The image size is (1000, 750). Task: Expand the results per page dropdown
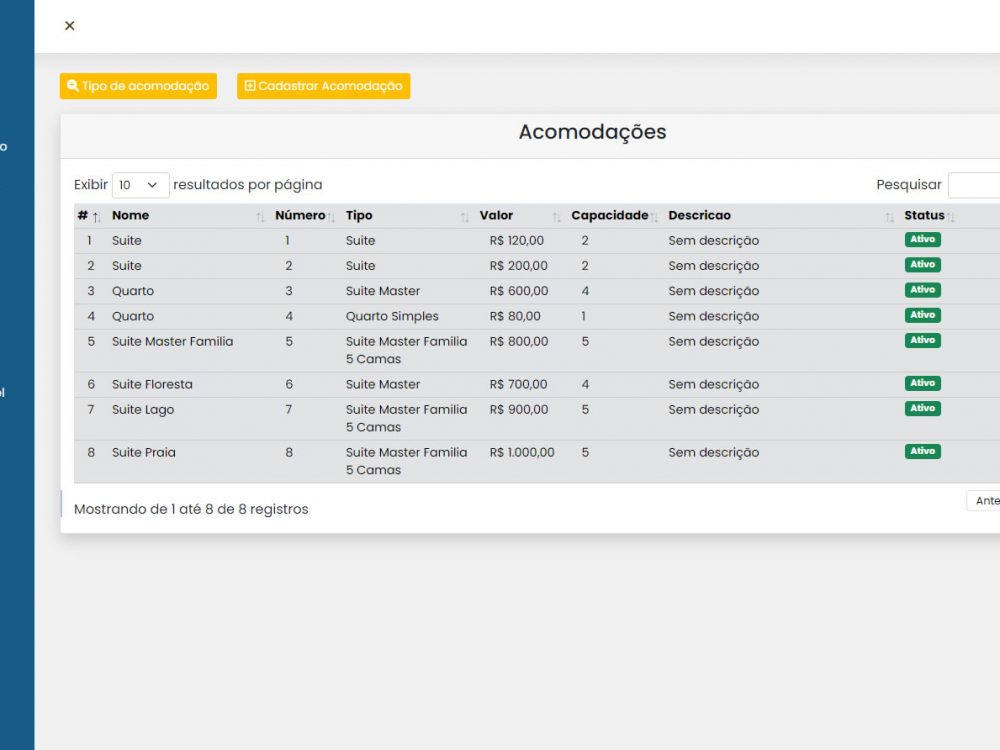coord(140,185)
